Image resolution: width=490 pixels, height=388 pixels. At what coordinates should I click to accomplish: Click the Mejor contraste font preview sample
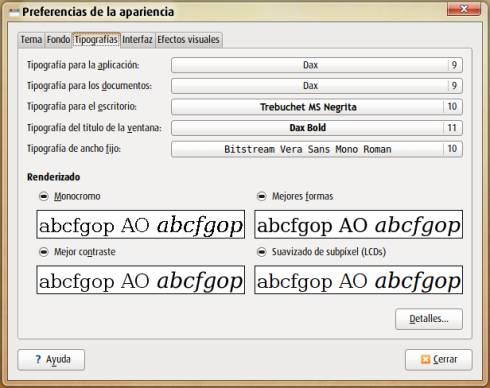141,280
